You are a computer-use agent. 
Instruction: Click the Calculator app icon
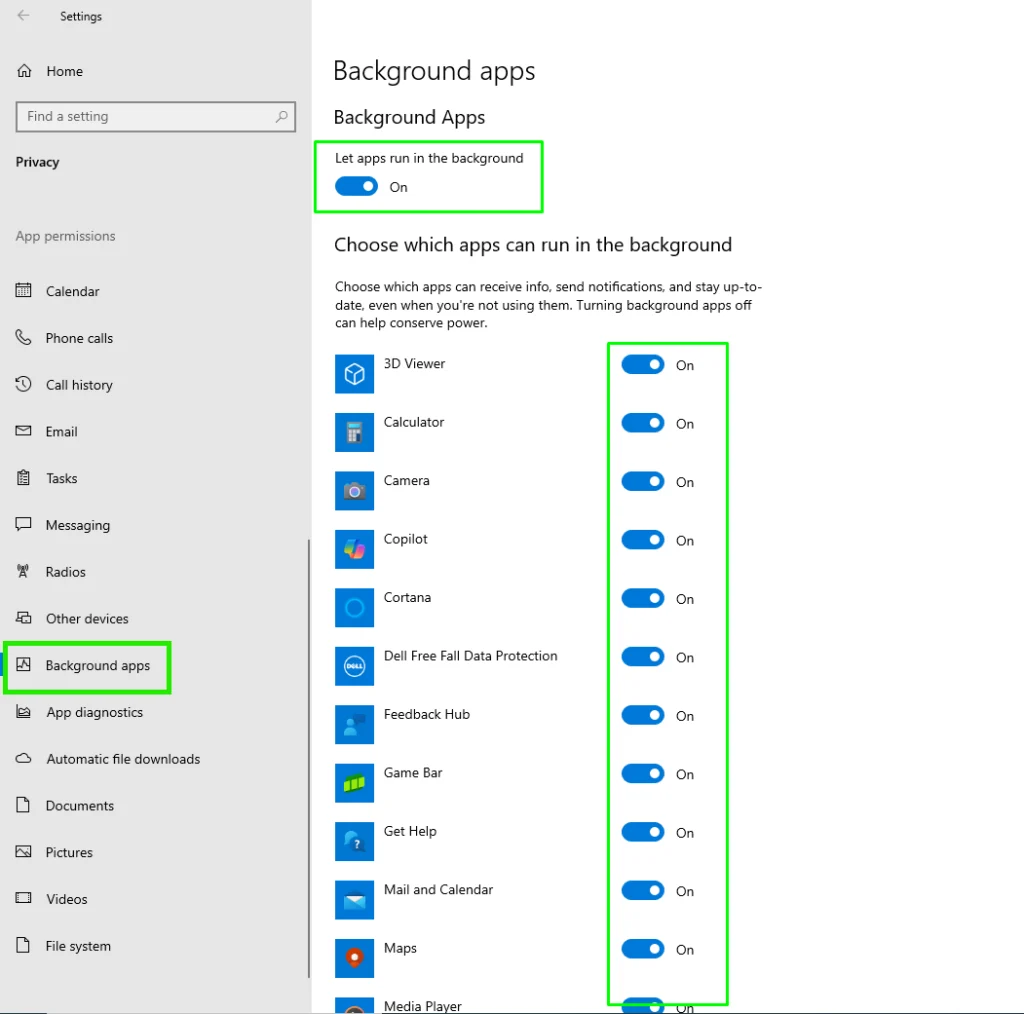(x=355, y=432)
